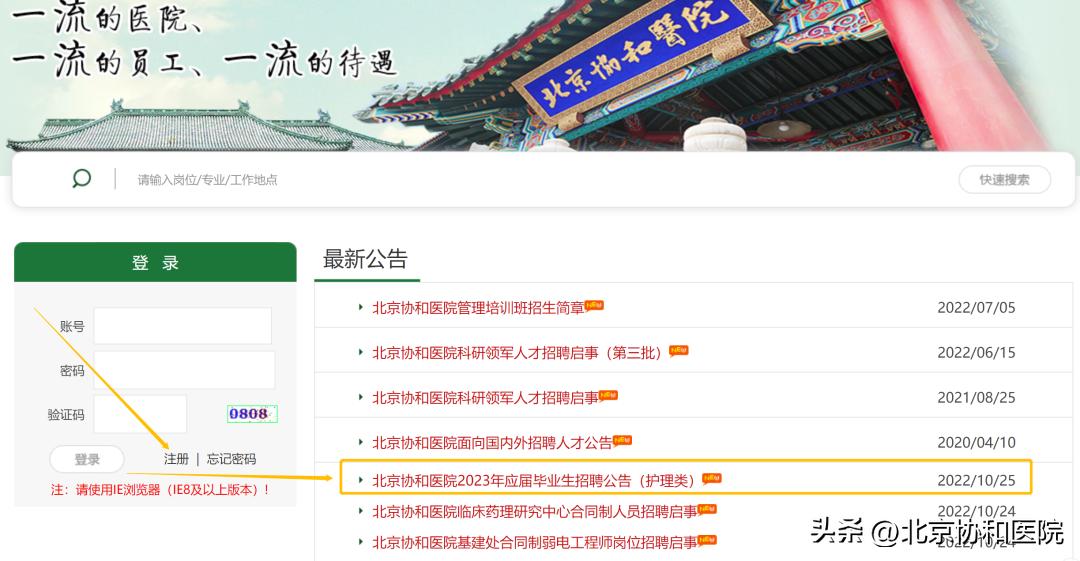Click the date 2022/07/05

(x=976, y=308)
